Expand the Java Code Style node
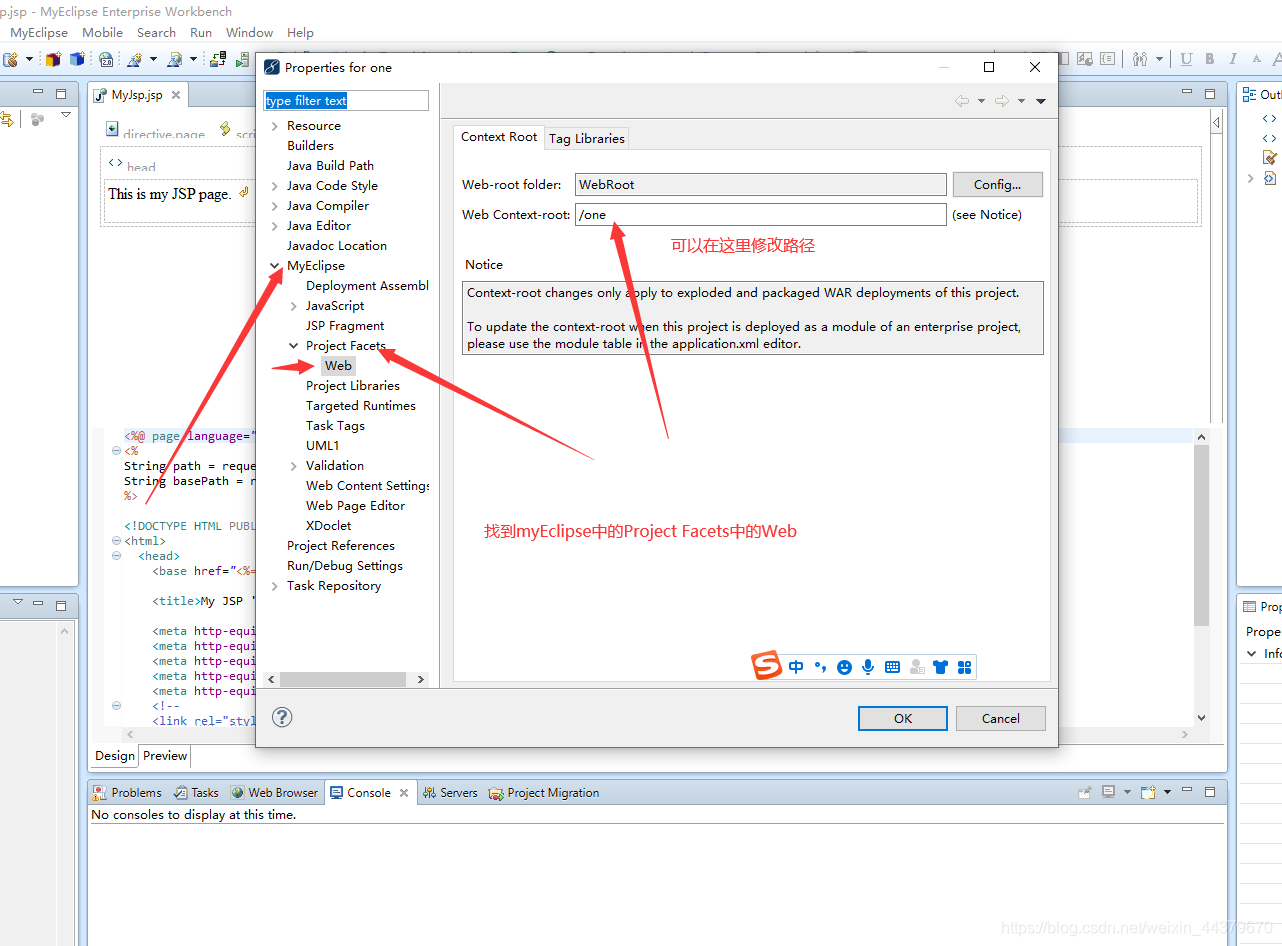 click(x=275, y=186)
